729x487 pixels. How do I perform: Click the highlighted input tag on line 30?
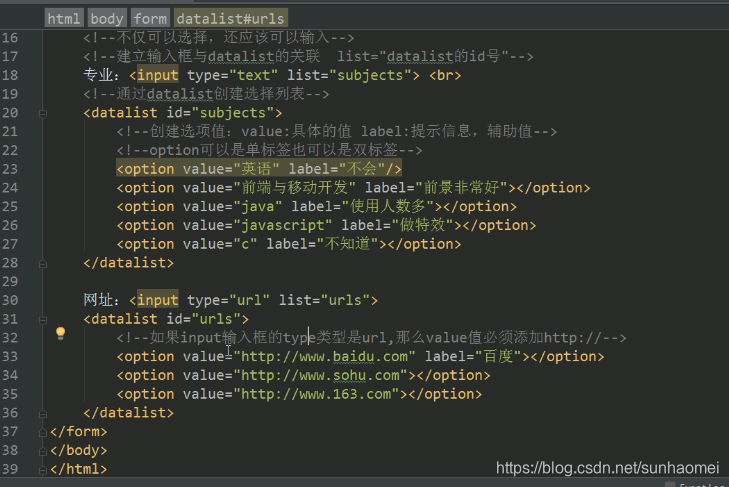pyautogui.click(x=158, y=300)
